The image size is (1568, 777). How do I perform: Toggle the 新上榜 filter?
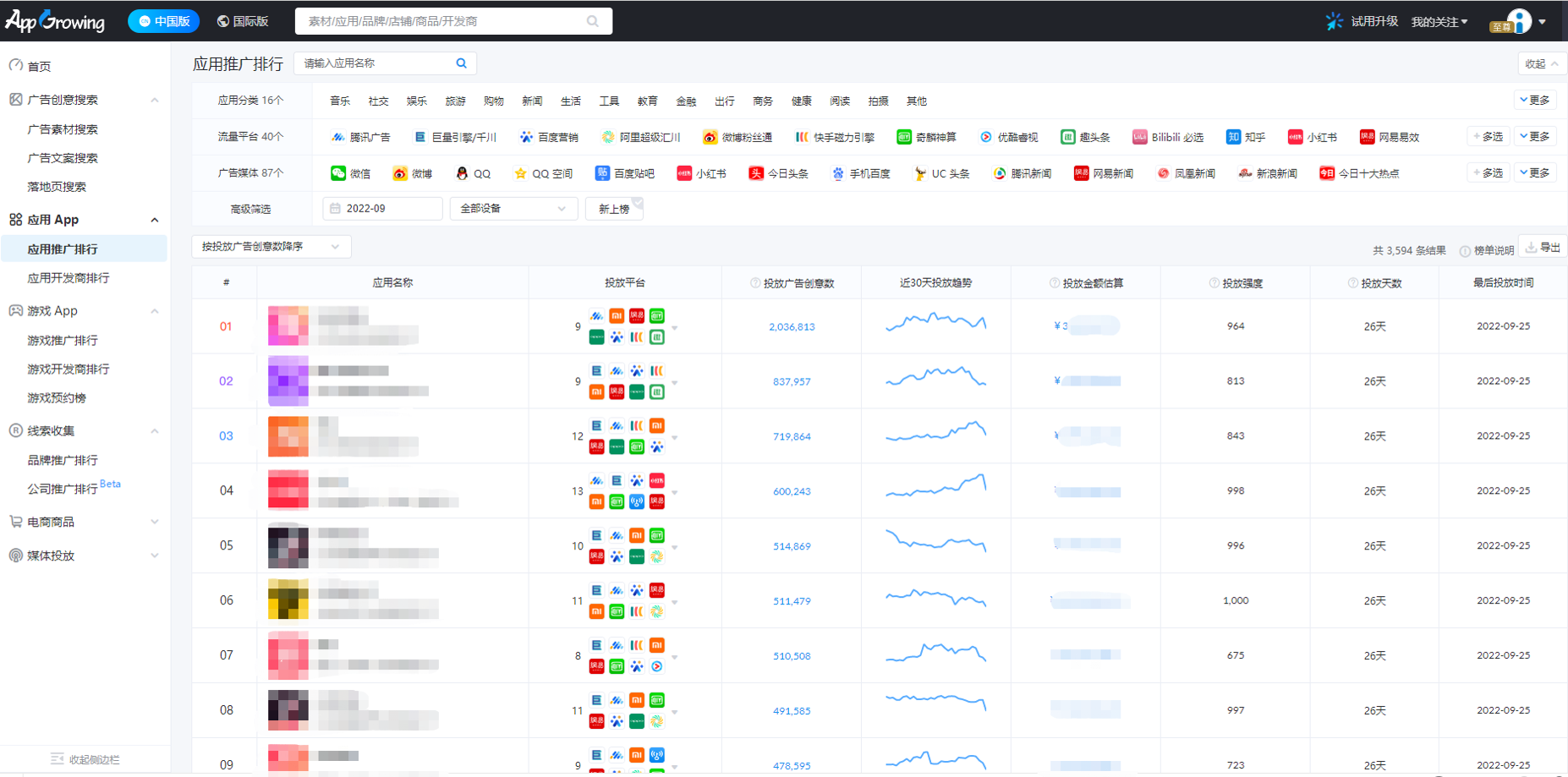[x=614, y=209]
